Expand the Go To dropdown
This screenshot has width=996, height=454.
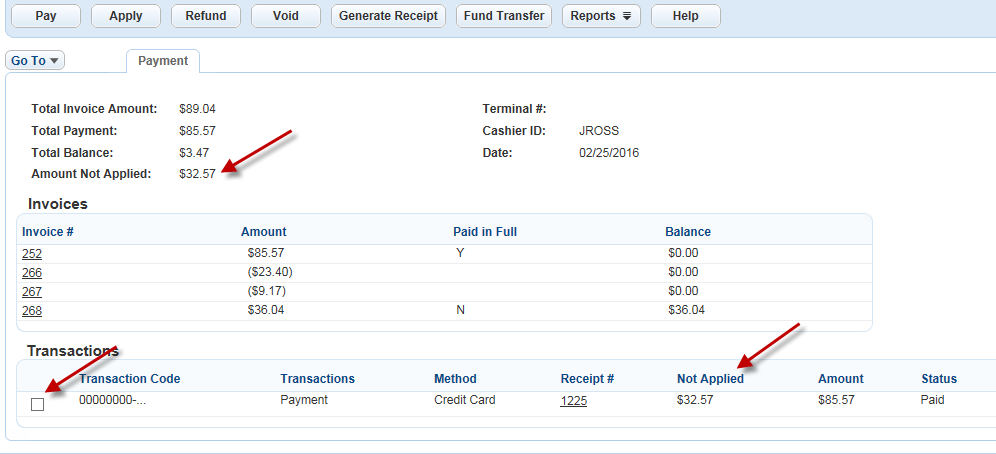coord(35,61)
